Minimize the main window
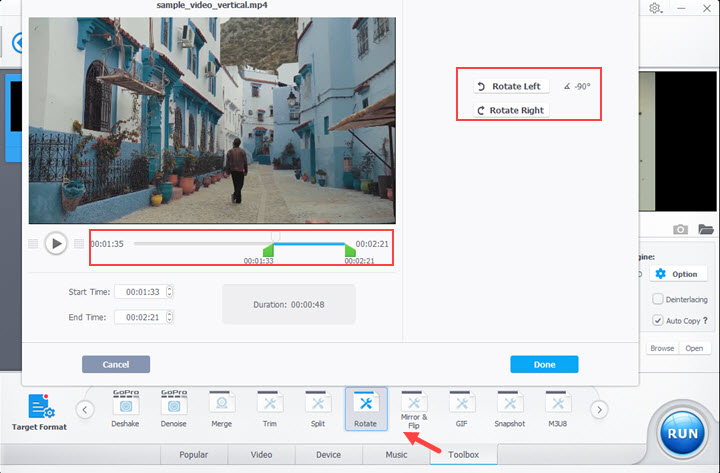 point(681,8)
